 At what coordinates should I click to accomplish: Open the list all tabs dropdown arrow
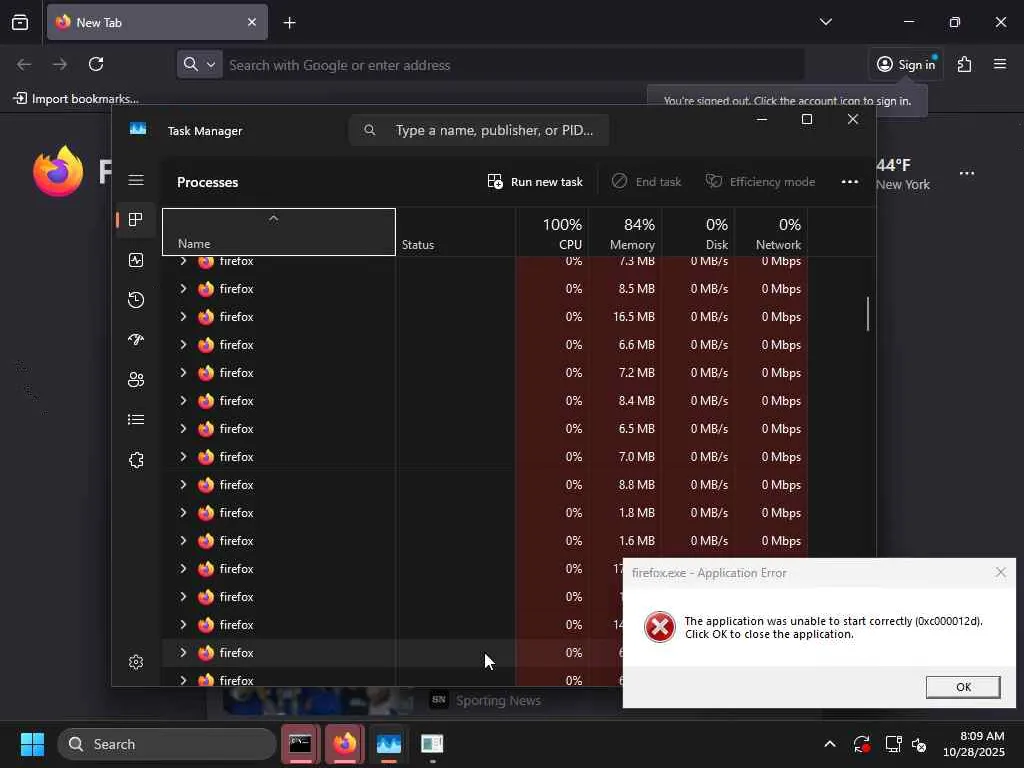(x=825, y=22)
